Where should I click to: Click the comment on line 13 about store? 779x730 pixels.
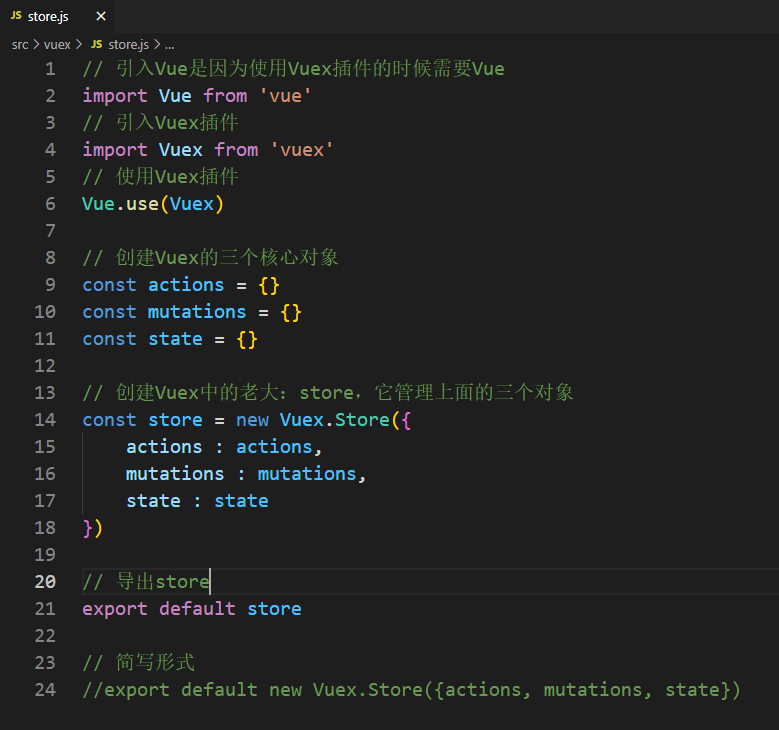(328, 393)
